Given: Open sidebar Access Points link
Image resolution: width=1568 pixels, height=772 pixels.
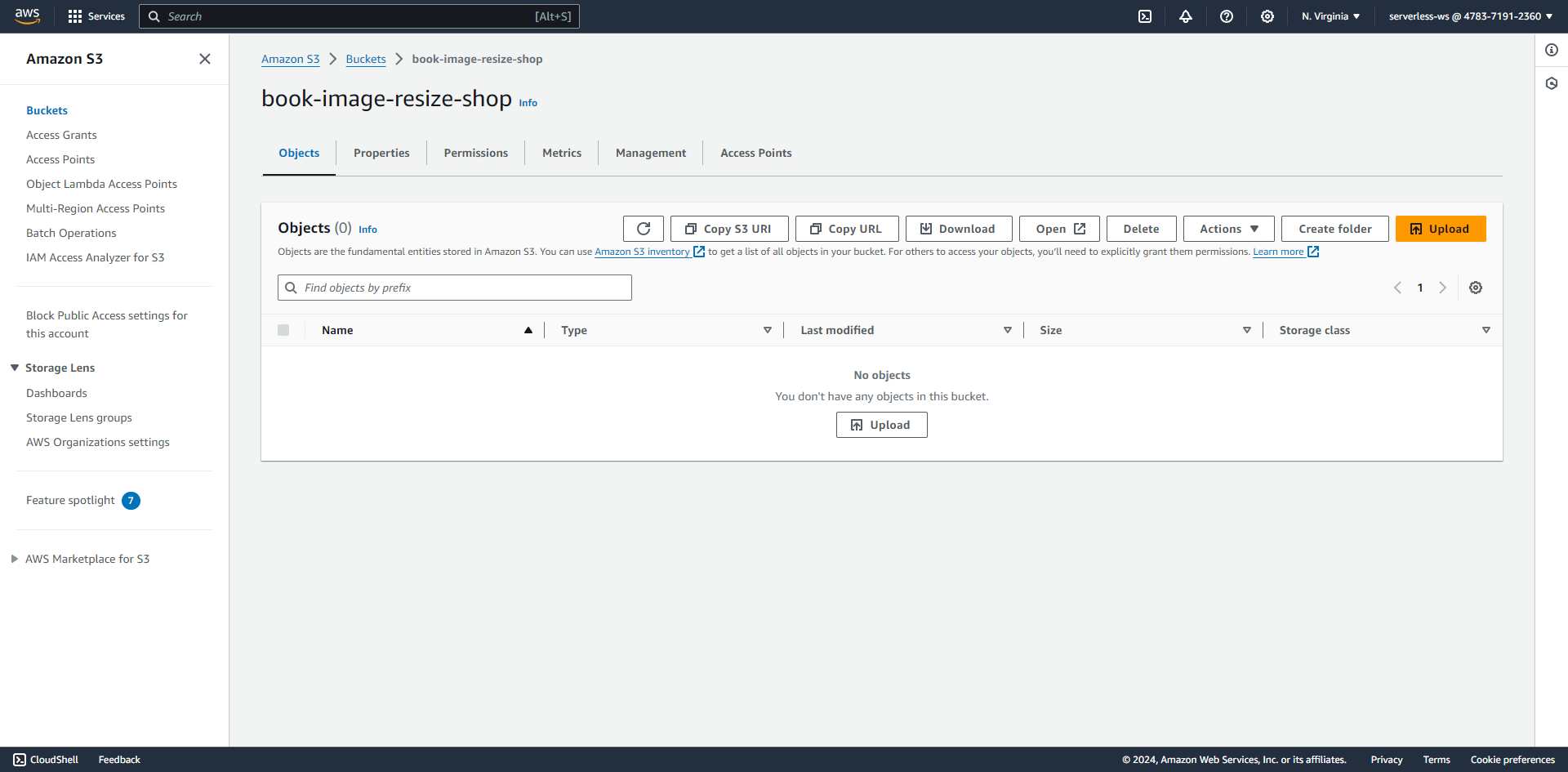Looking at the screenshot, I should (60, 159).
